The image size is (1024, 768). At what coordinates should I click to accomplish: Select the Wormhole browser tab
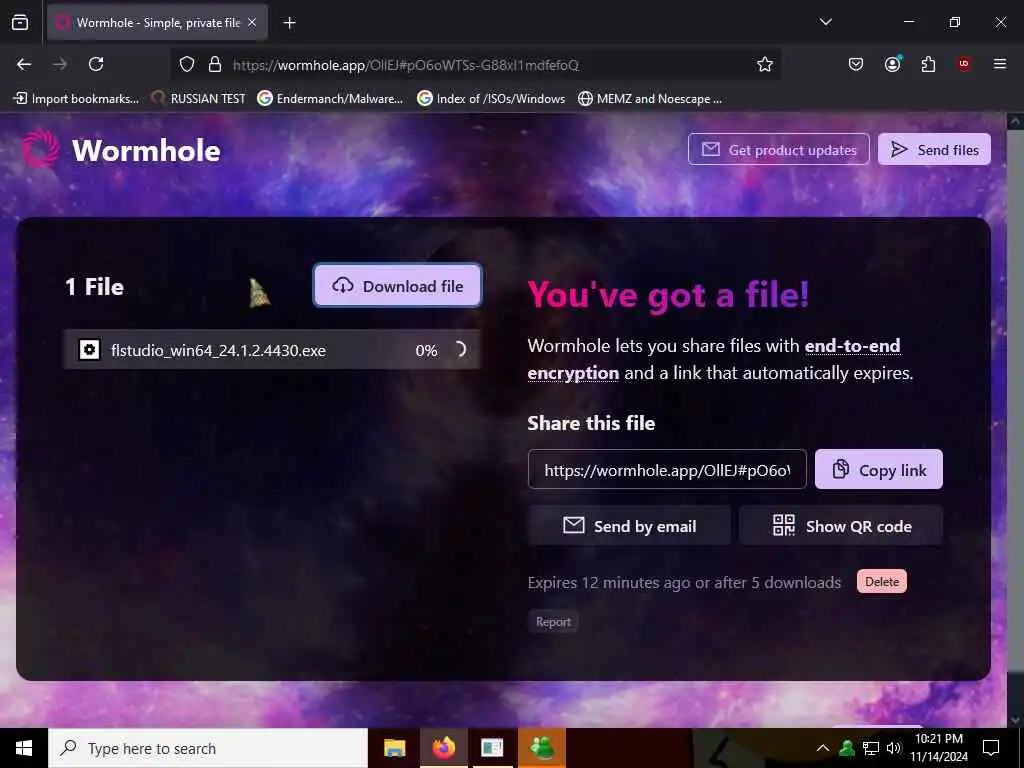[157, 22]
